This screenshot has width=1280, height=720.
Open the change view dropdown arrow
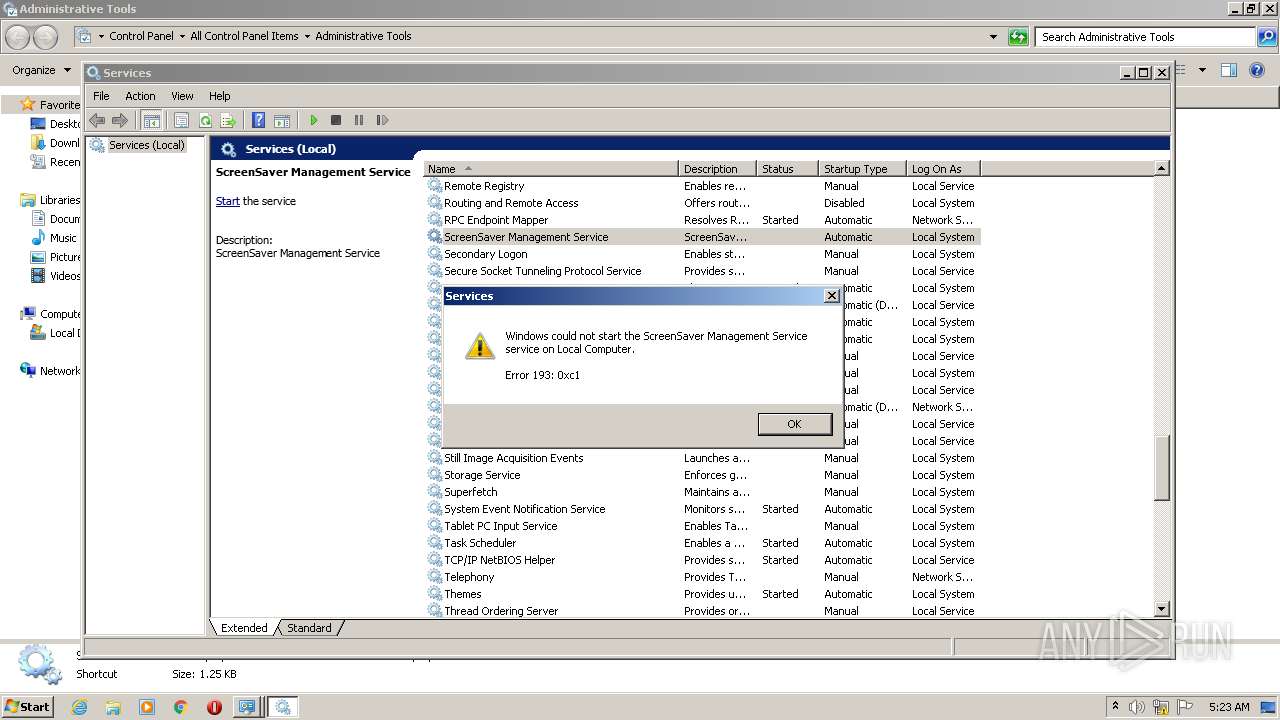[1202, 70]
